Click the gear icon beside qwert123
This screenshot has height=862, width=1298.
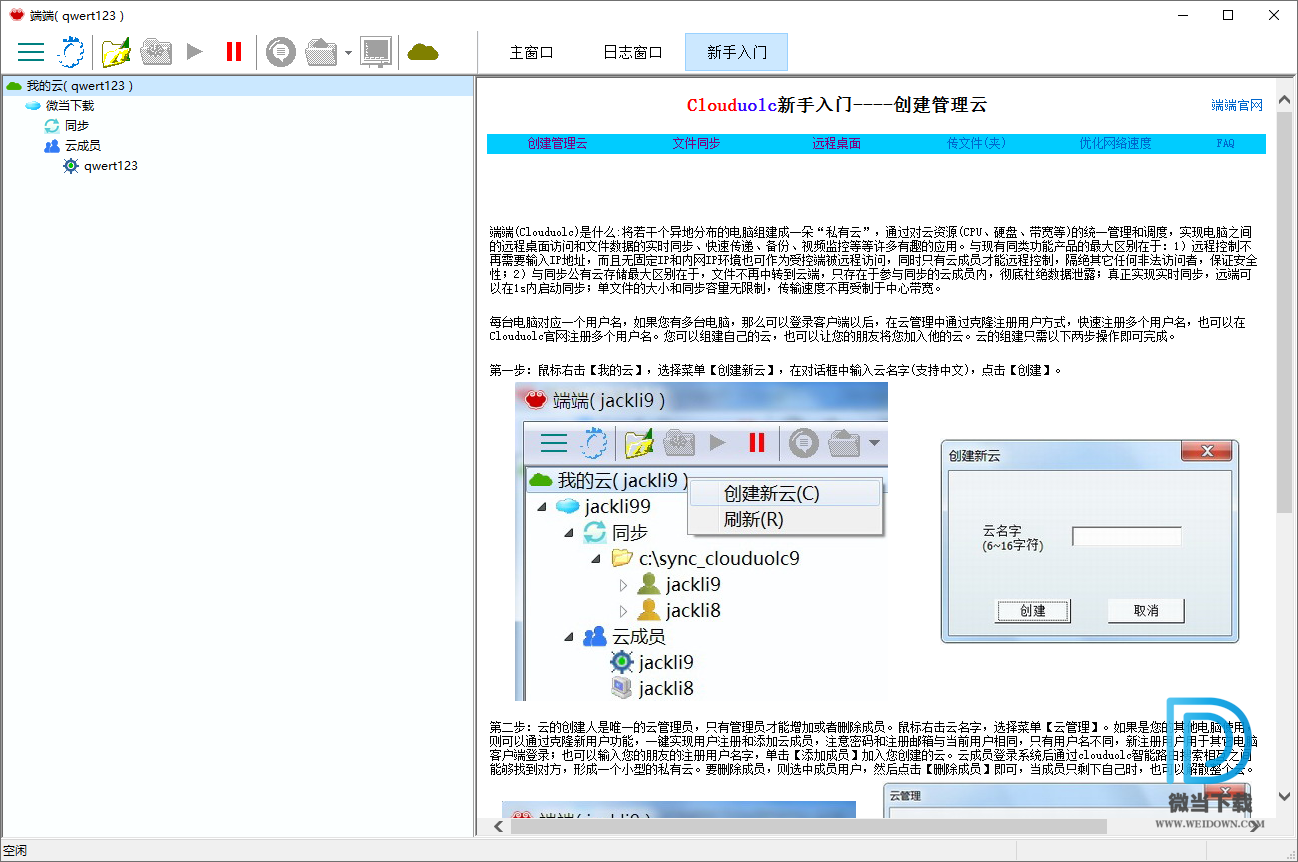click(71, 166)
